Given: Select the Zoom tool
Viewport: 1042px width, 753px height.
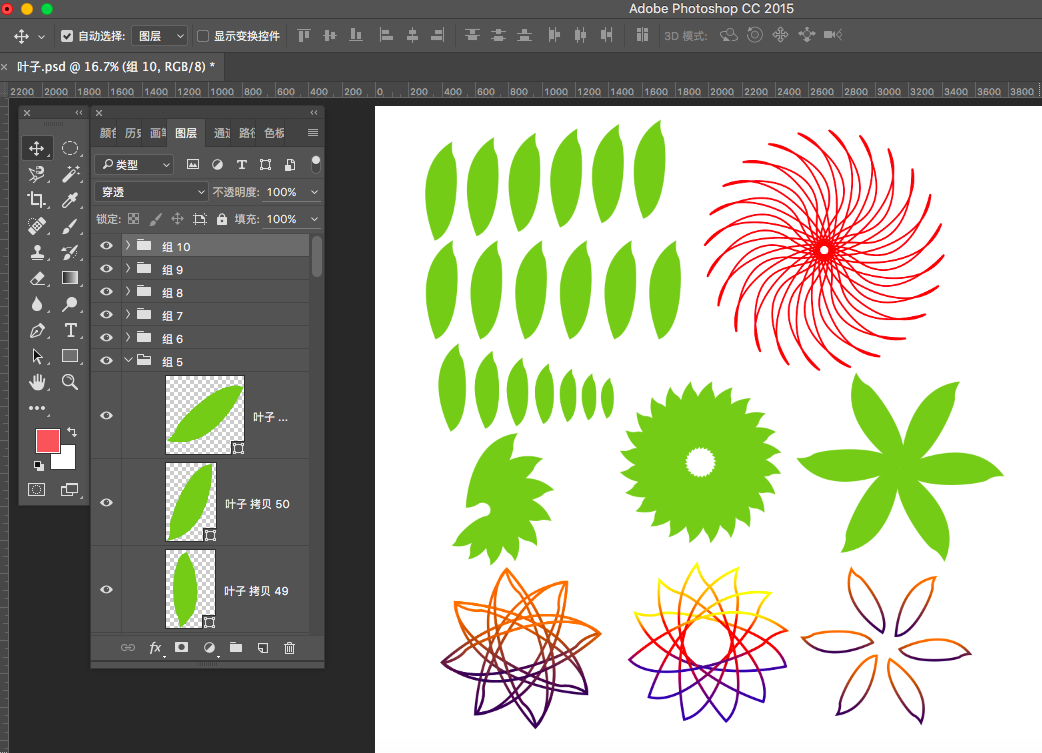Looking at the screenshot, I should click(70, 382).
